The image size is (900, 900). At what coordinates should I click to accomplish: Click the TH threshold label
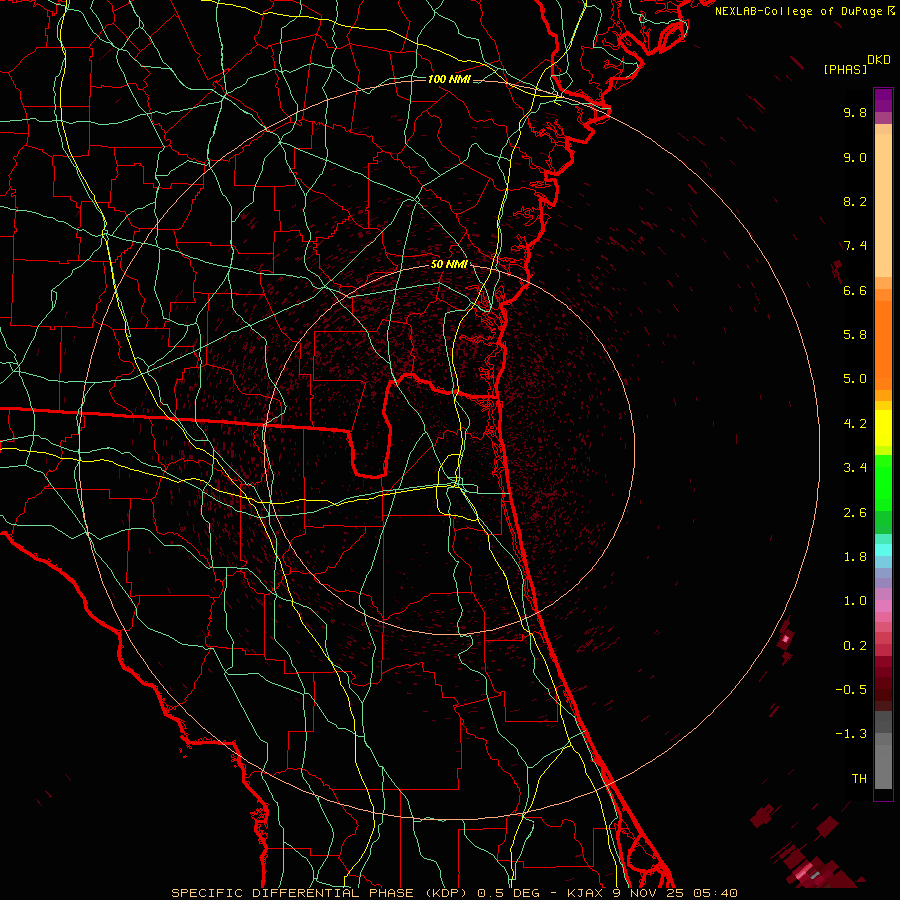pyautogui.click(x=859, y=779)
